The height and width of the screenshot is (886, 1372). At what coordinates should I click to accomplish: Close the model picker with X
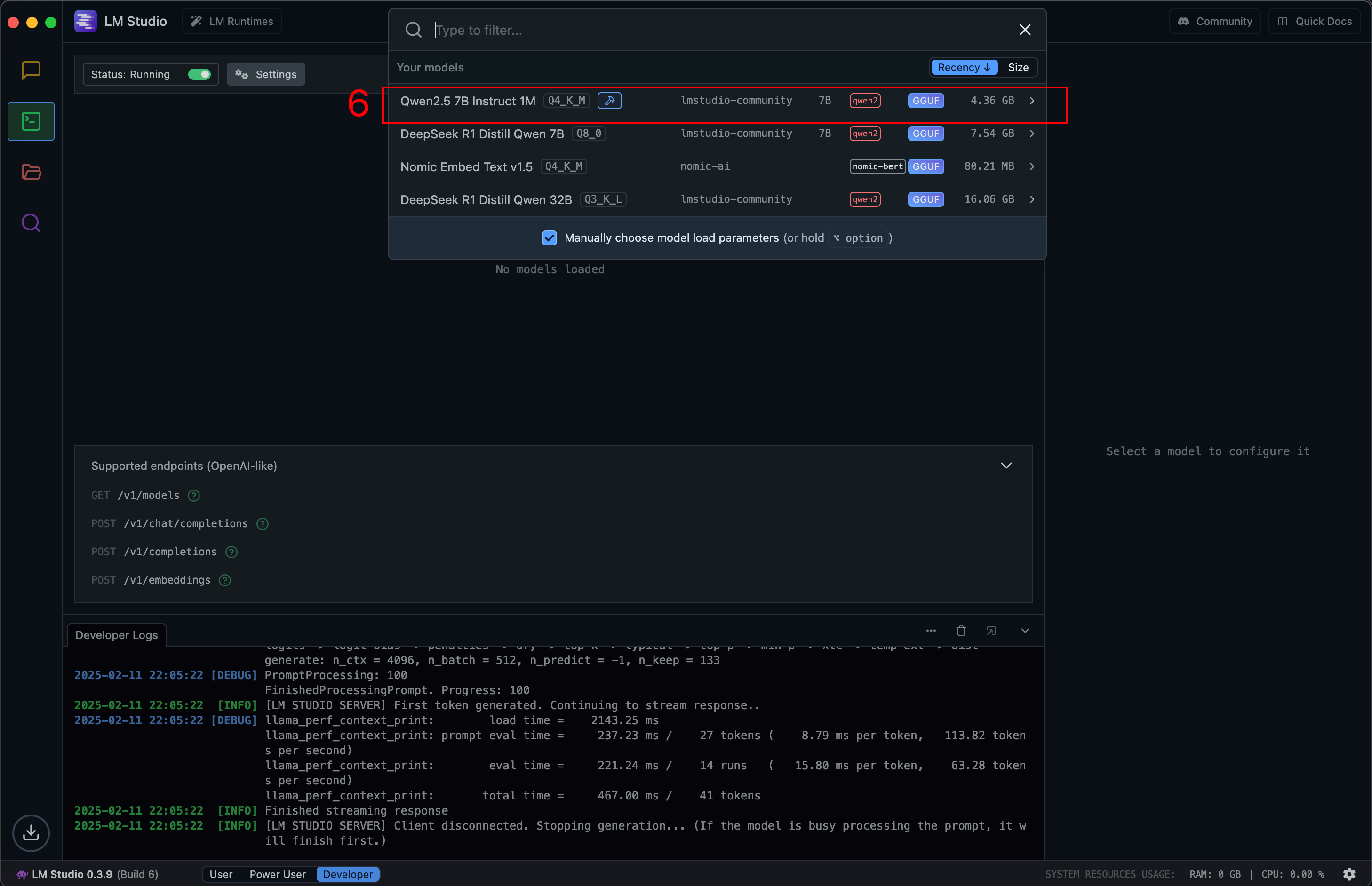point(1024,30)
